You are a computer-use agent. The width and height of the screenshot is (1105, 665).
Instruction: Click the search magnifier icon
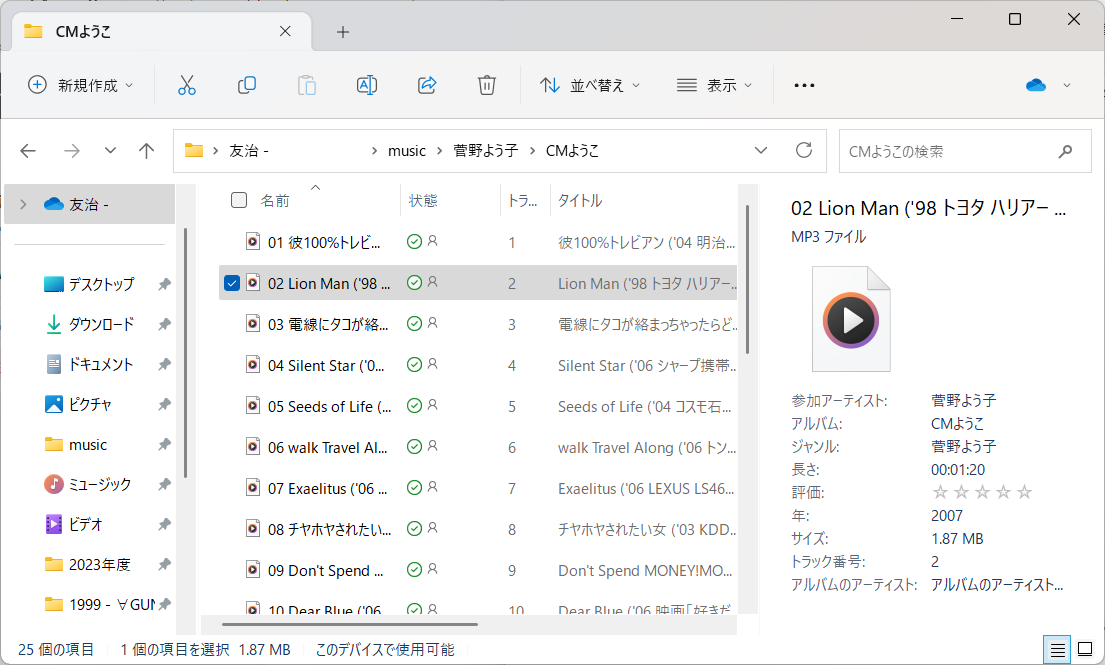[1066, 151]
